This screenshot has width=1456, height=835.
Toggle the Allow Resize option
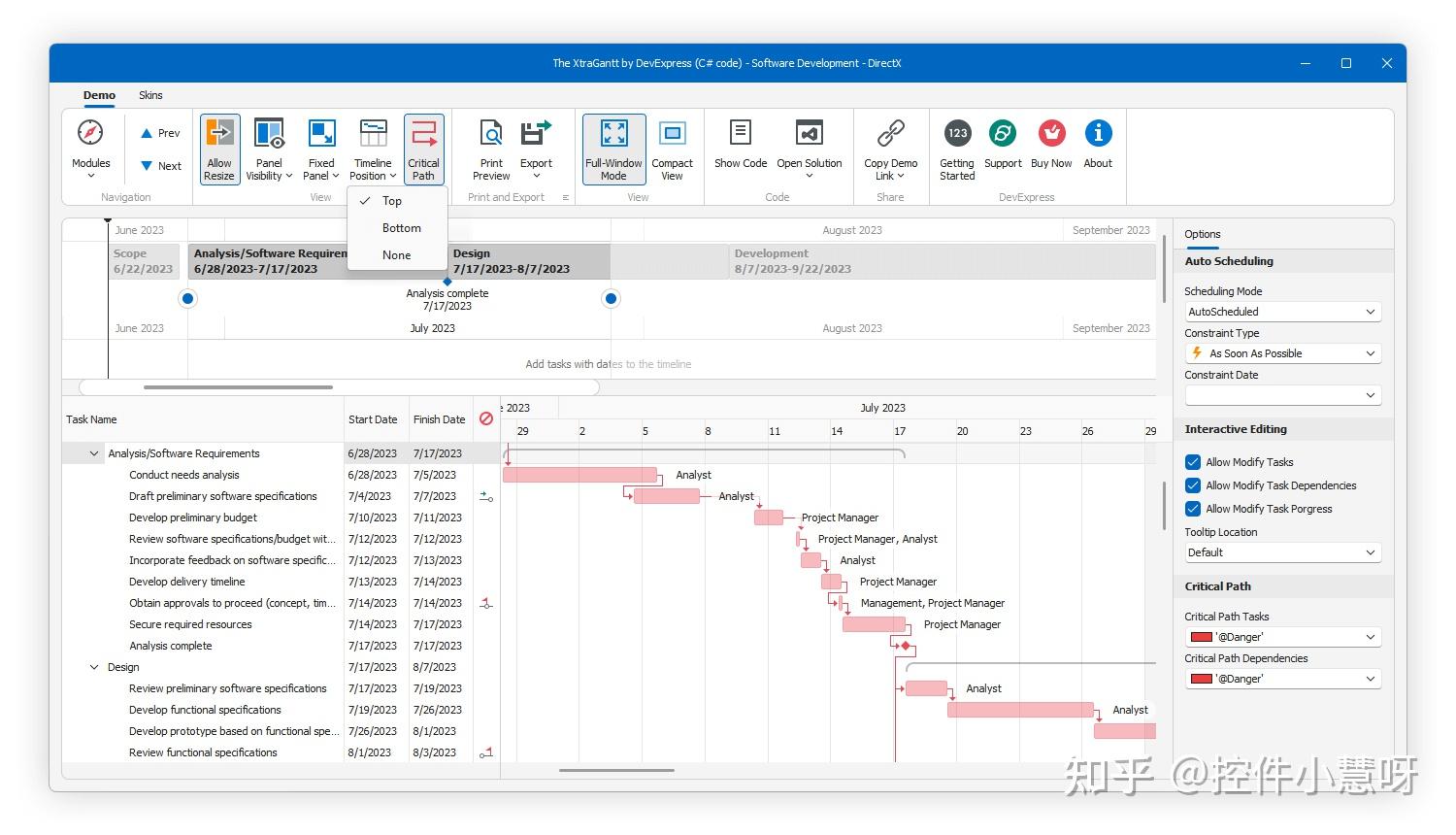coord(218,148)
